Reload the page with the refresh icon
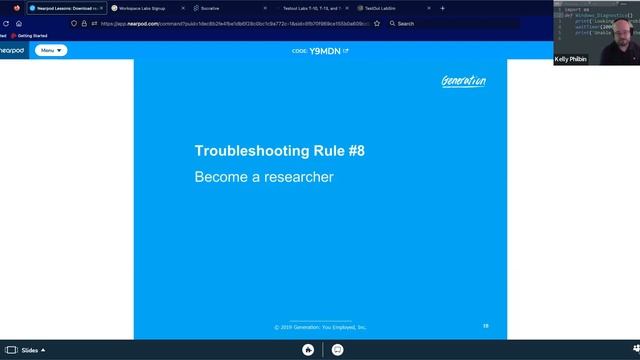This screenshot has height=360, width=640. click(x=6, y=24)
